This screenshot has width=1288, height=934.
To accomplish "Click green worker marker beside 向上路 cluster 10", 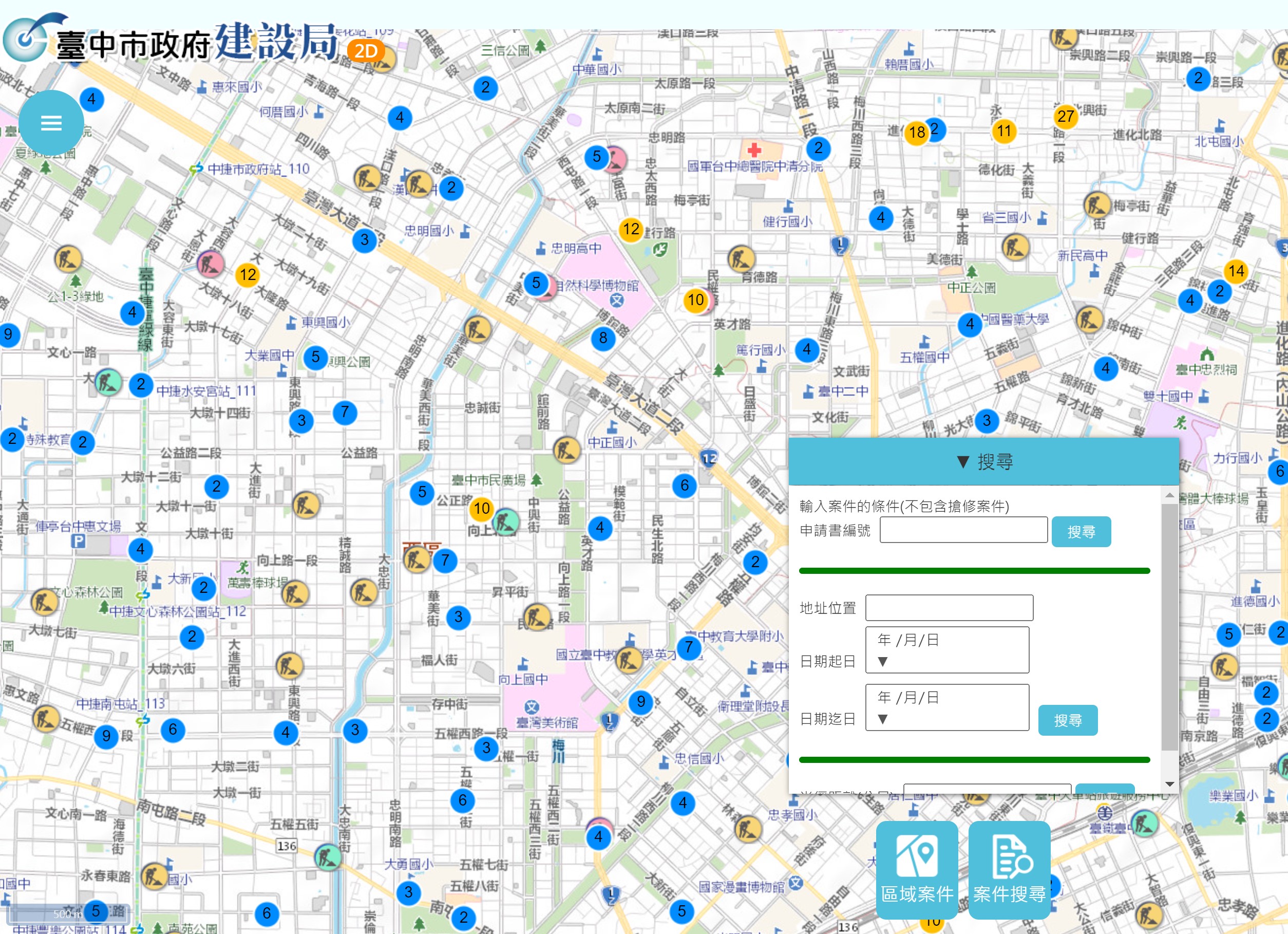I will click(x=505, y=522).
